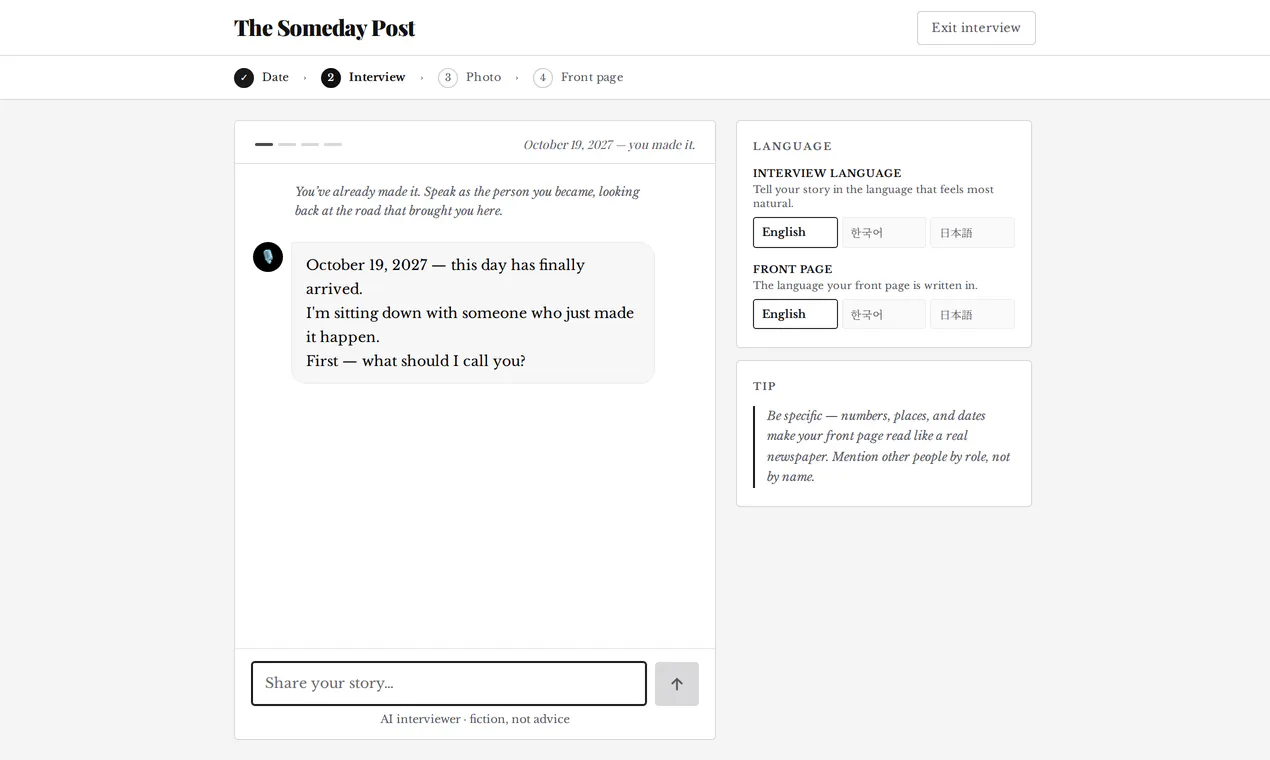The width and height of the screenshot is (1270, 760).
Task: Click the Exit interview button
Action: point(976,28)
